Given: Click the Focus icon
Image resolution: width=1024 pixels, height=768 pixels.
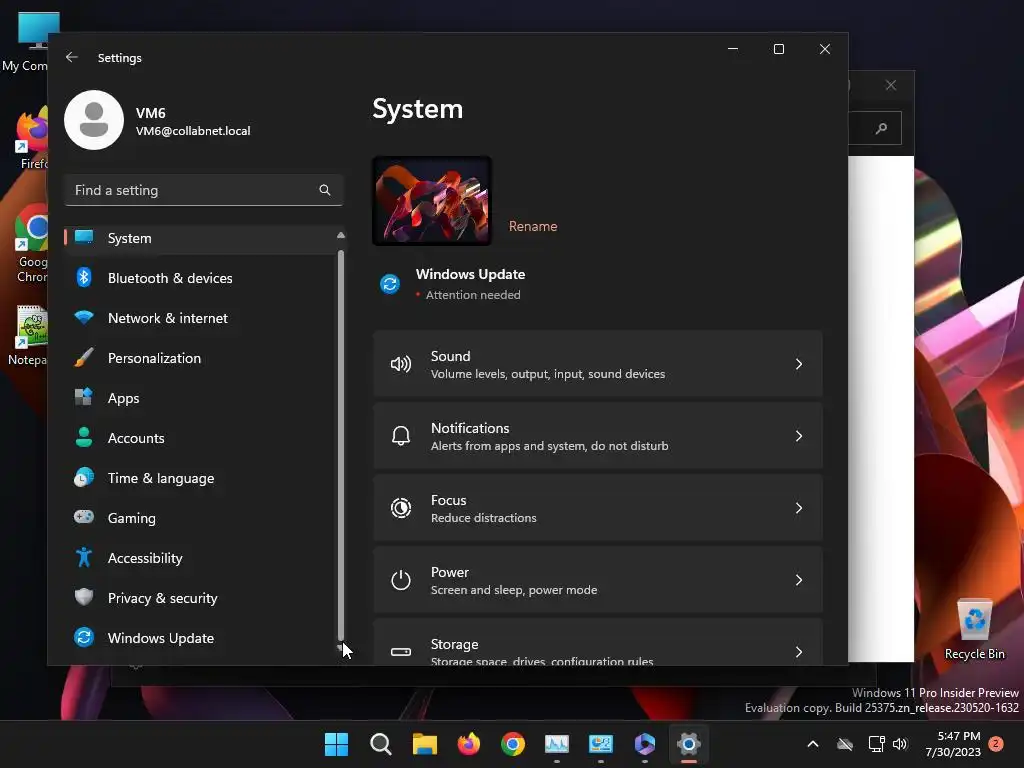Looking at the screenshot, I should [401, 507].
